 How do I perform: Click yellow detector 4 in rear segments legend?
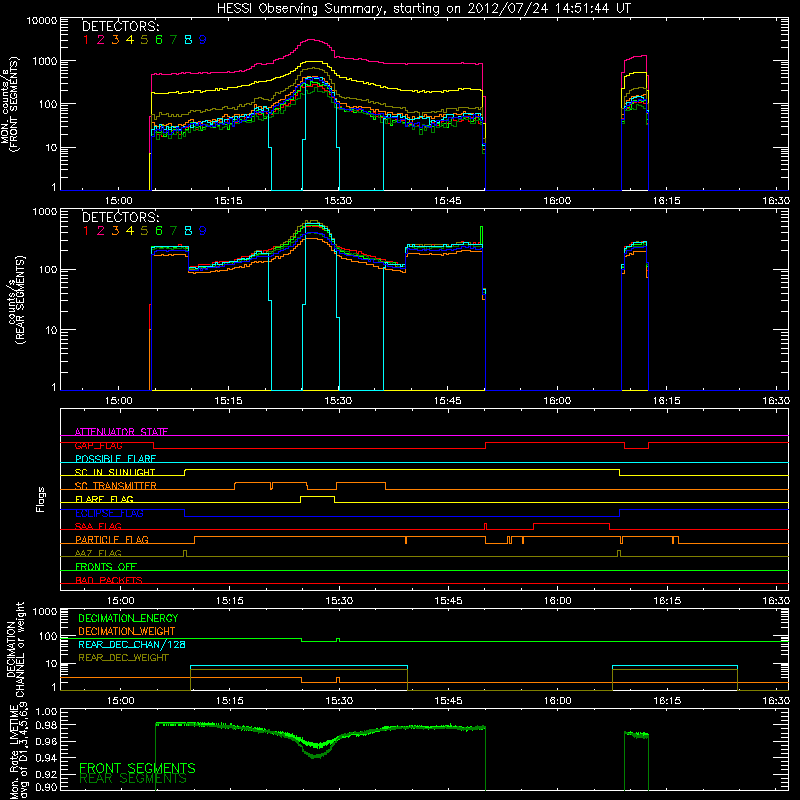point(130,231)
